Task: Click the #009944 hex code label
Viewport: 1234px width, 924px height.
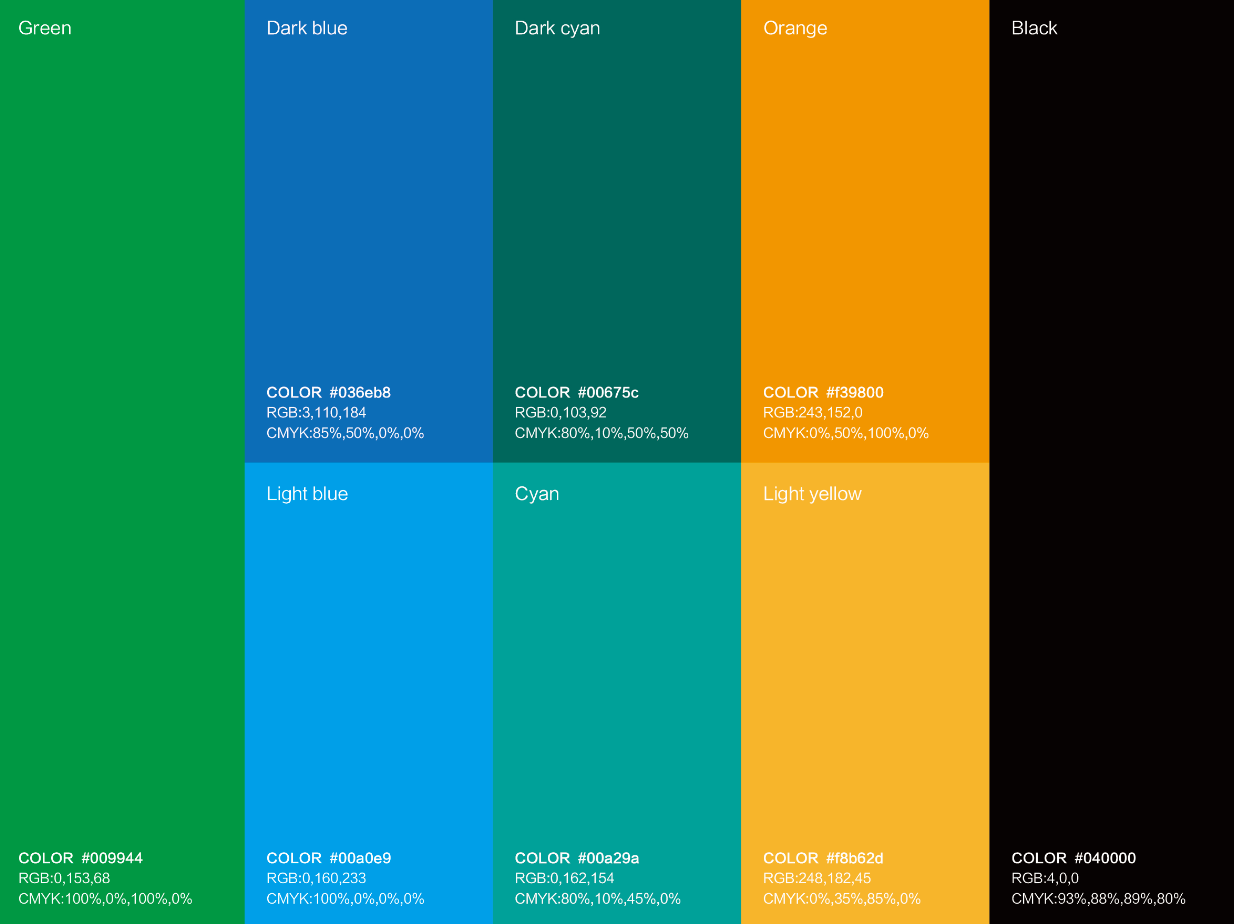Action: [x=111, y=858]
